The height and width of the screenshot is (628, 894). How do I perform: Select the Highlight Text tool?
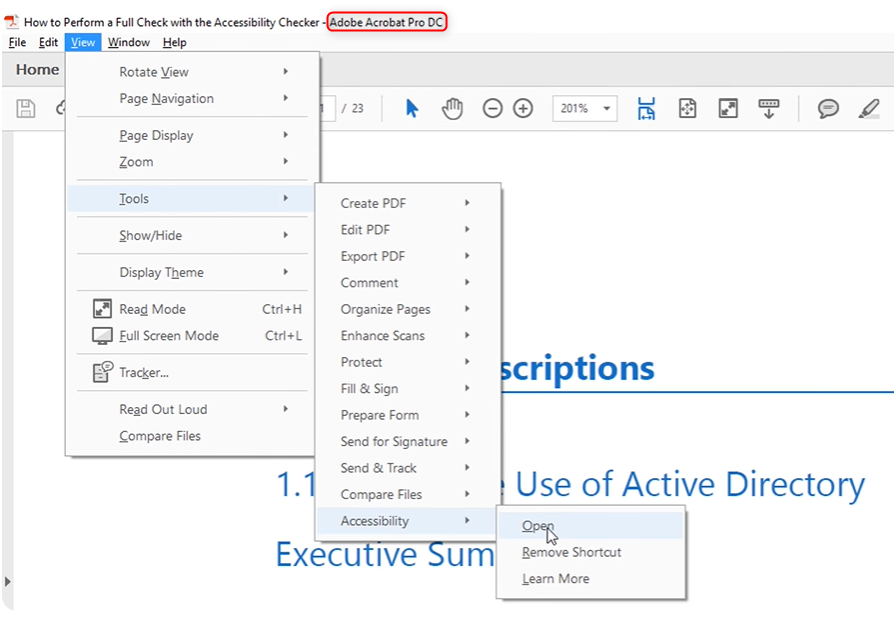(869, 108)
